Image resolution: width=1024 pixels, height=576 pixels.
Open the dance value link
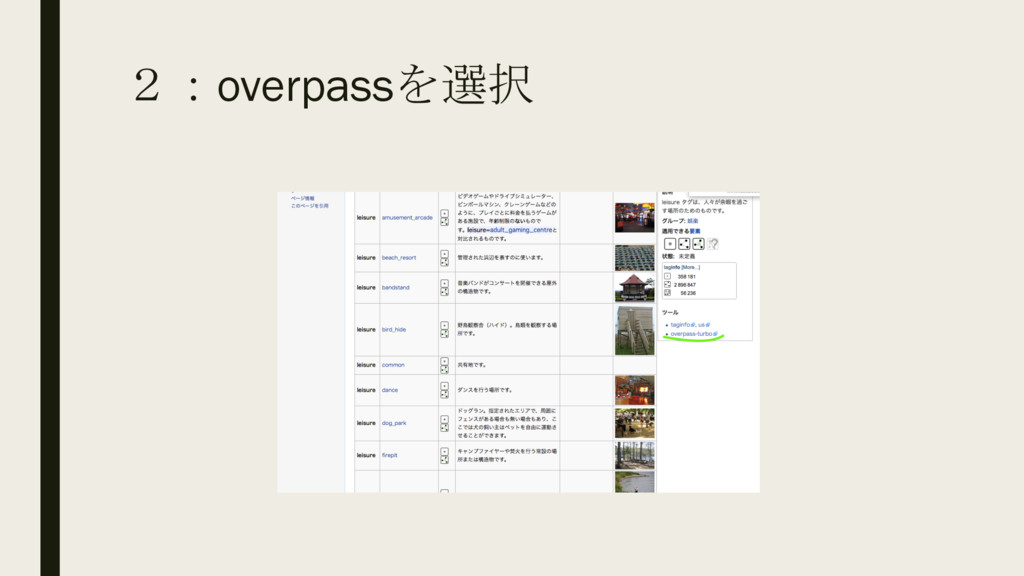point(389,390)
